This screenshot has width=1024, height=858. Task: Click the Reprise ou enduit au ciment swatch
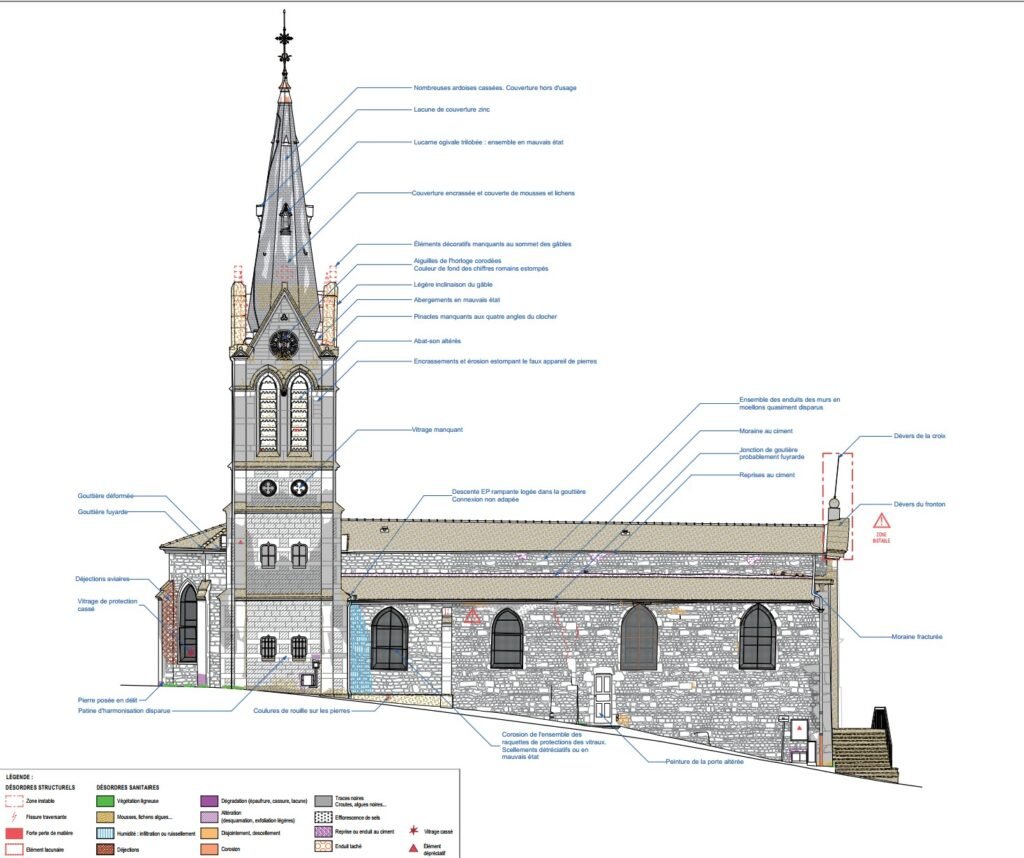coord(323,832)
